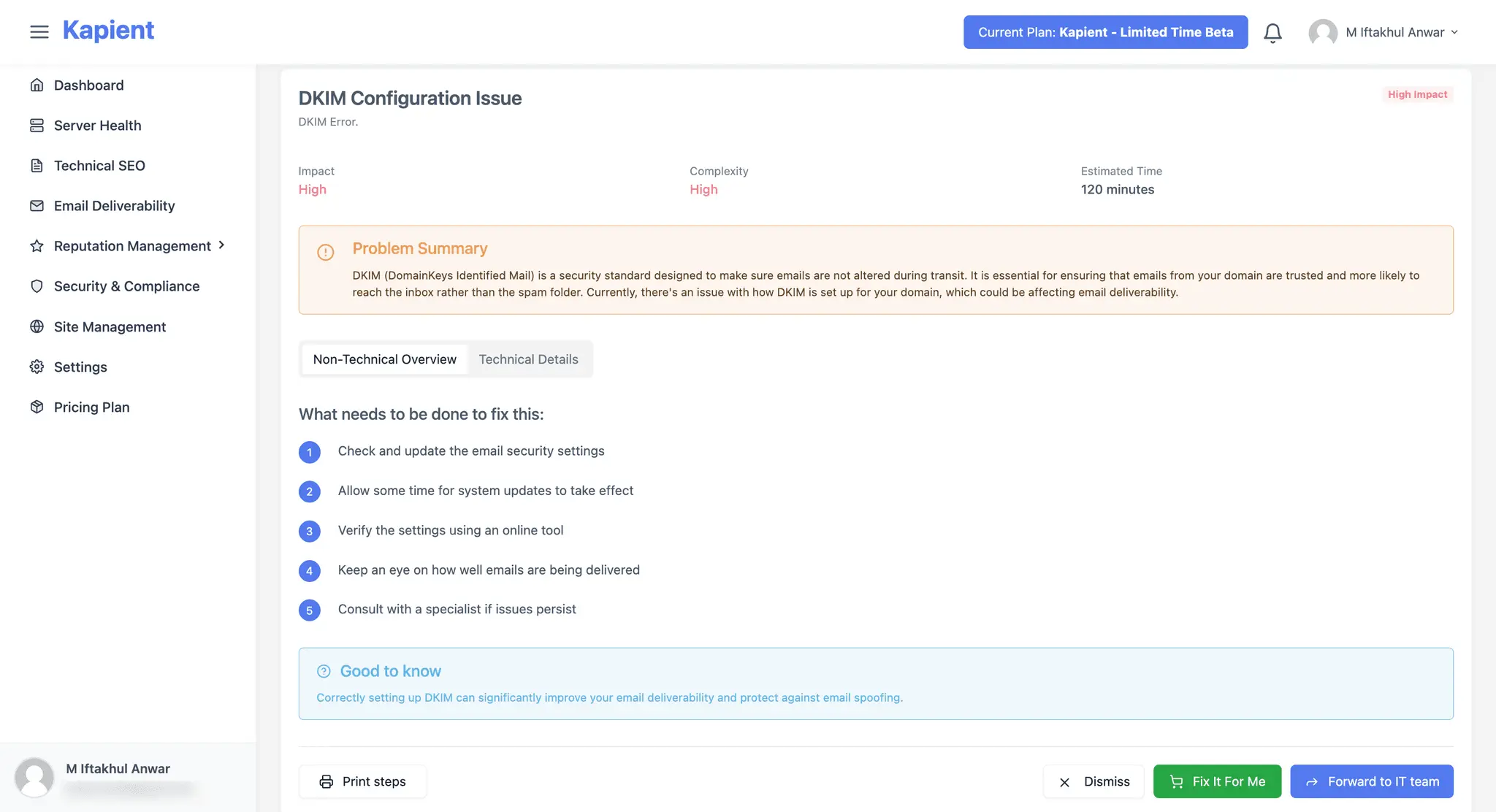1496x812 pixels.
Task: Open the hamburger menu icon
Action: point(39,31)
